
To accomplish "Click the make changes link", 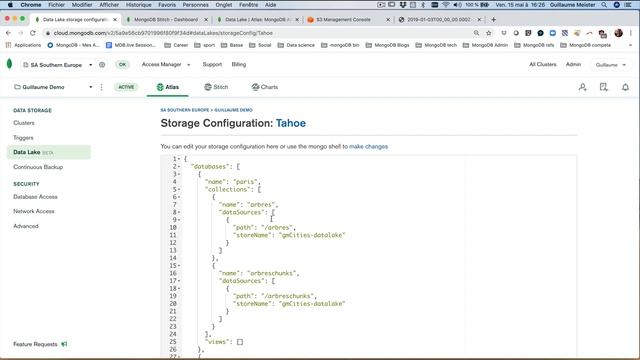I will [x=368, y=147].
